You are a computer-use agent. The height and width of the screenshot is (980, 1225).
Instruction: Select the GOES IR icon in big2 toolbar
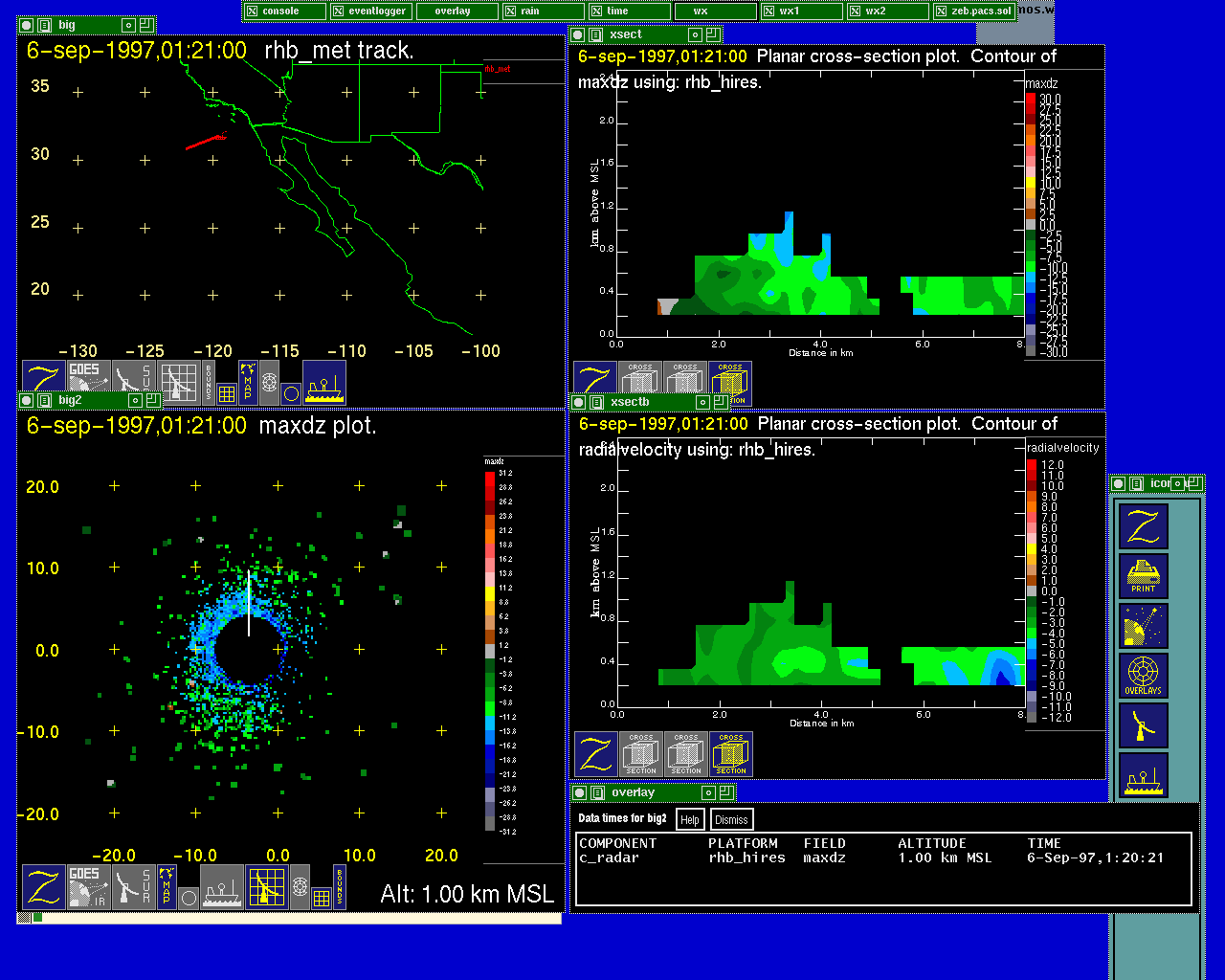click(88, 887)
